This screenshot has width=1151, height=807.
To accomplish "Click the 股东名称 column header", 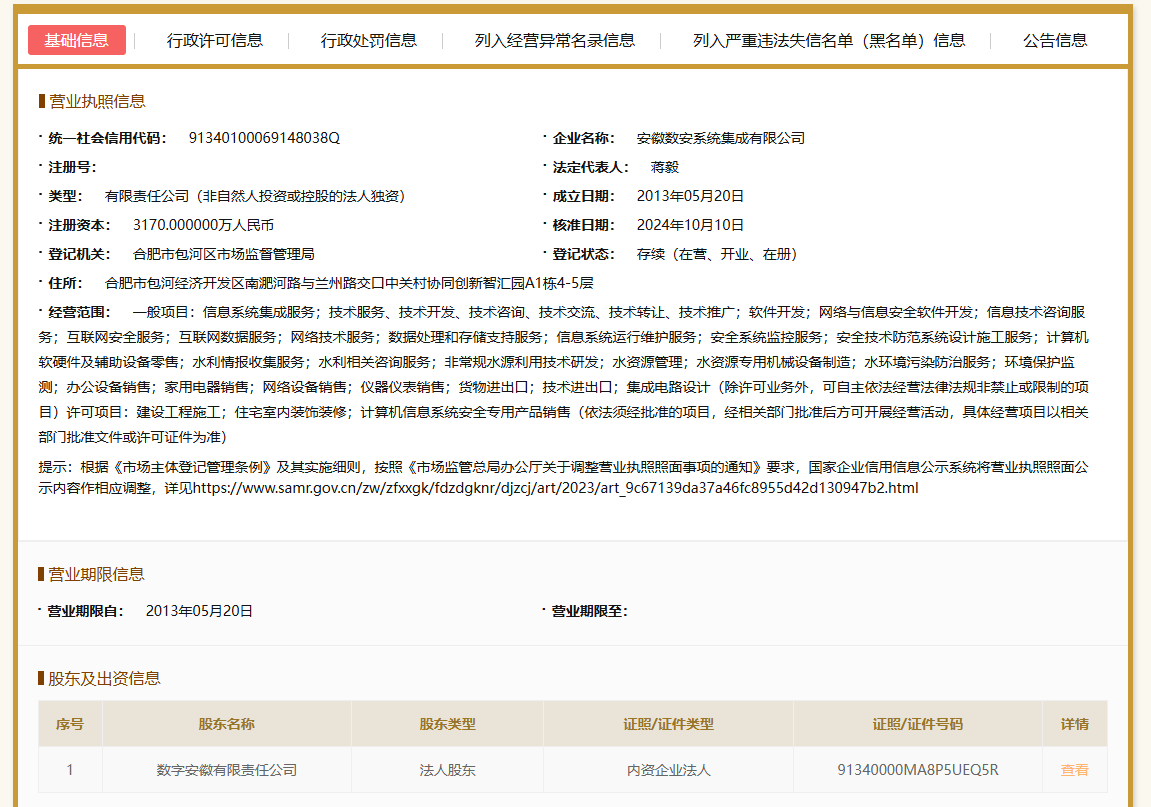I will [x=227, y=725].
